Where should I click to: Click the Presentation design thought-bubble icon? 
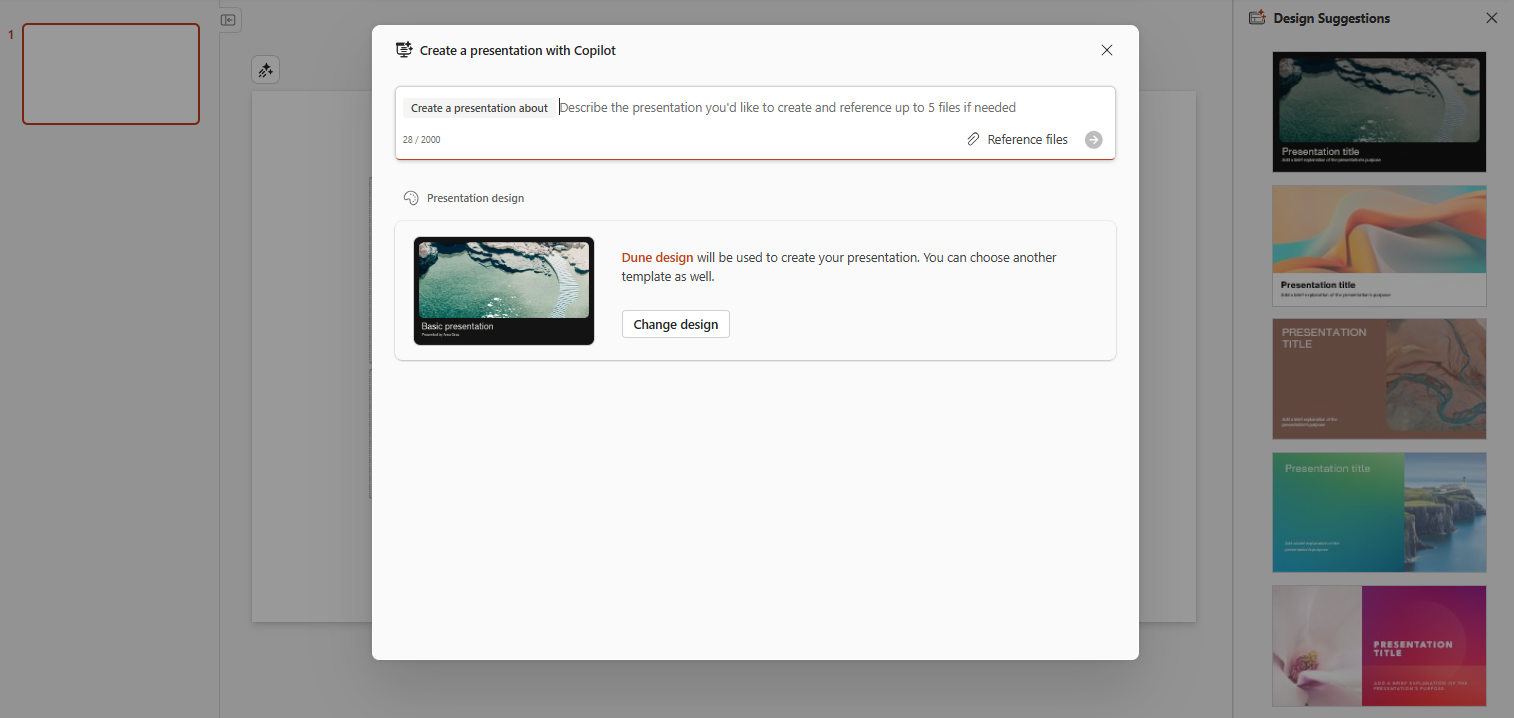[411, 197]
